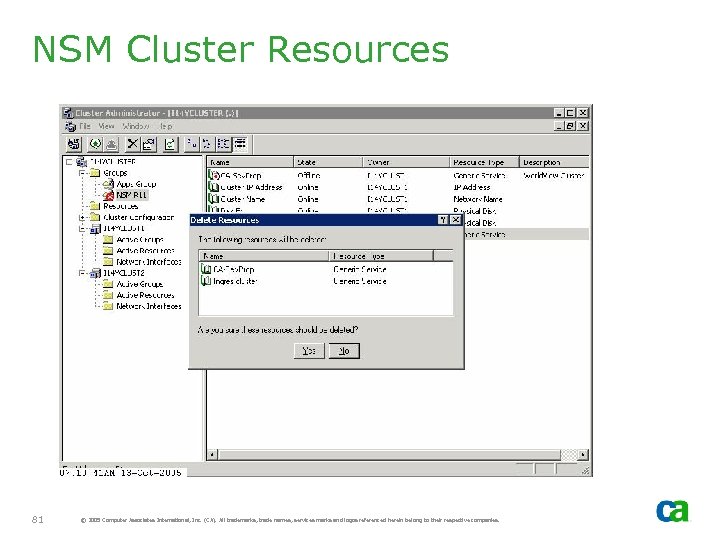This screenshot has height=540, width=720.
Task: Select Apps Group in the tree
Action: [136, 184]
